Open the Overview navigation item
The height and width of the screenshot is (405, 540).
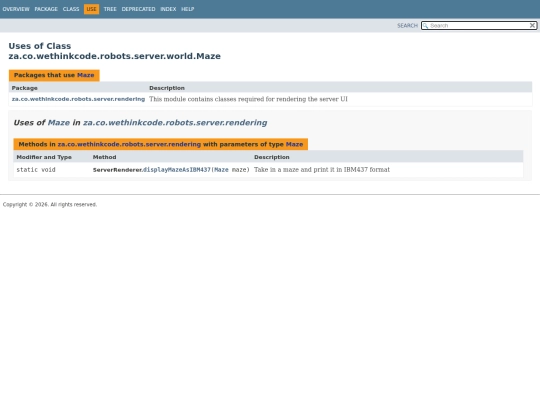pyautogui.click(x=16, y=9)
